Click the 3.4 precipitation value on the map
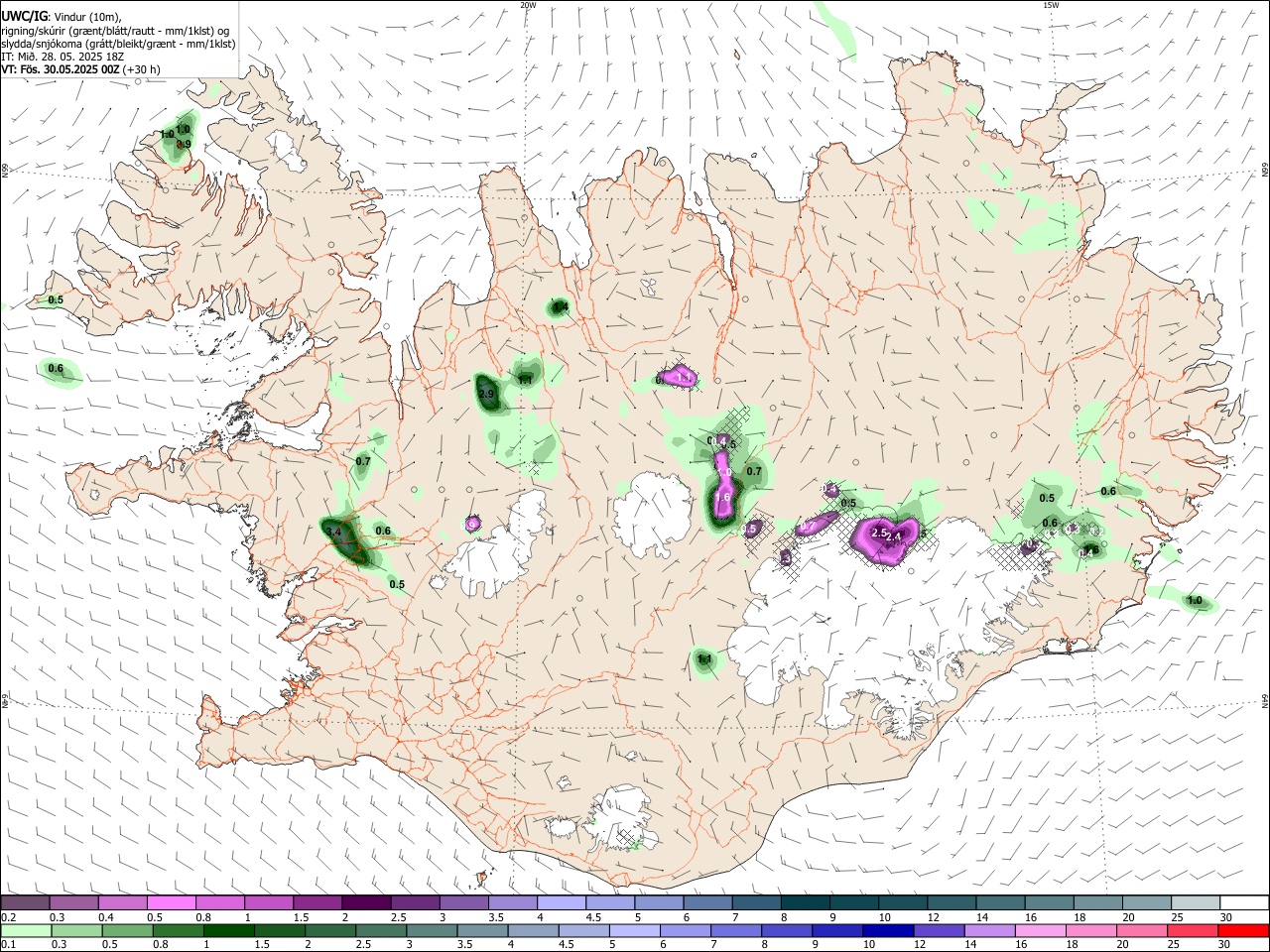 point(333,532)
